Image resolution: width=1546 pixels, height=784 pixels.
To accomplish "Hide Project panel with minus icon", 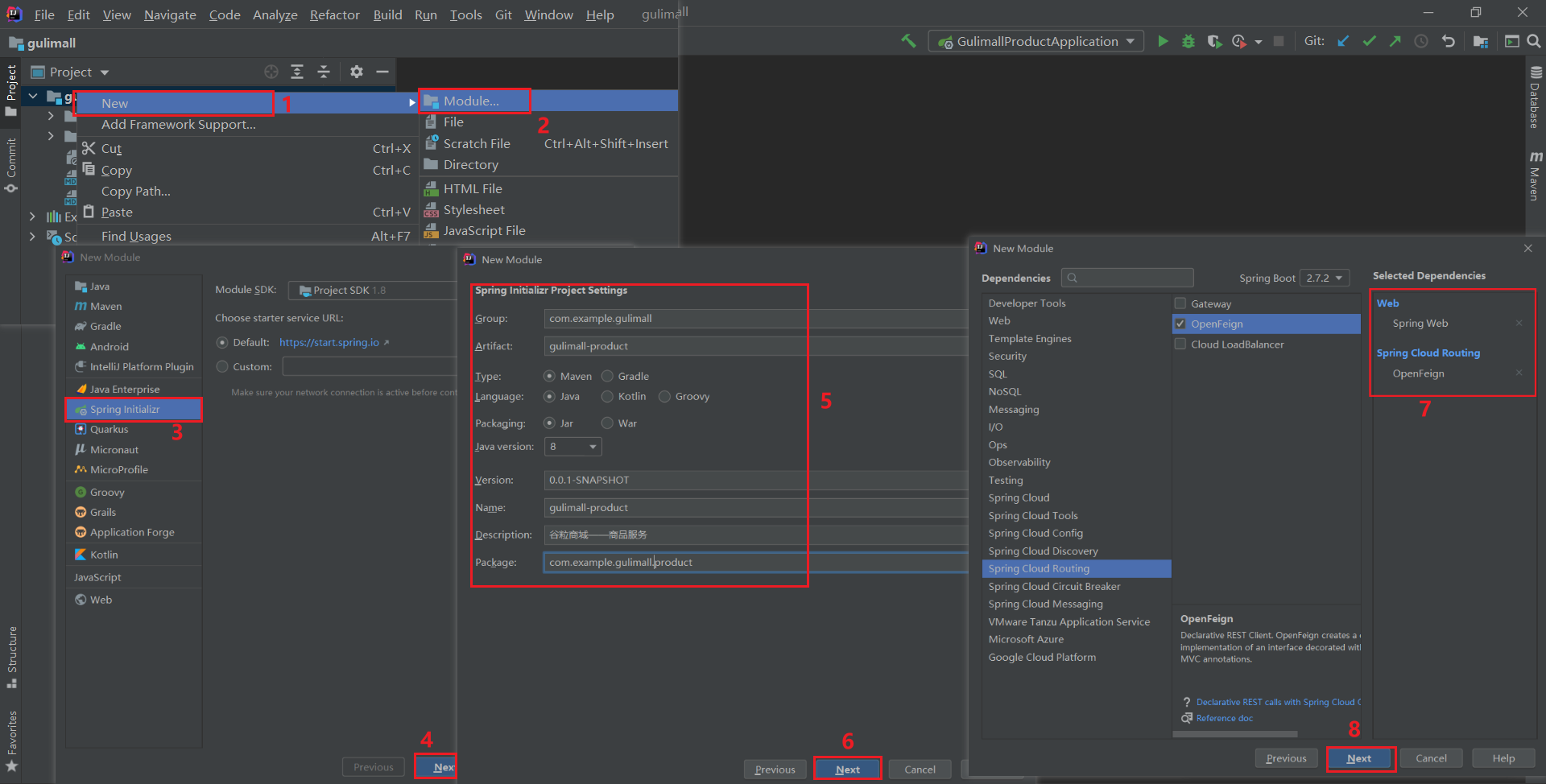I will click(382, 72).
